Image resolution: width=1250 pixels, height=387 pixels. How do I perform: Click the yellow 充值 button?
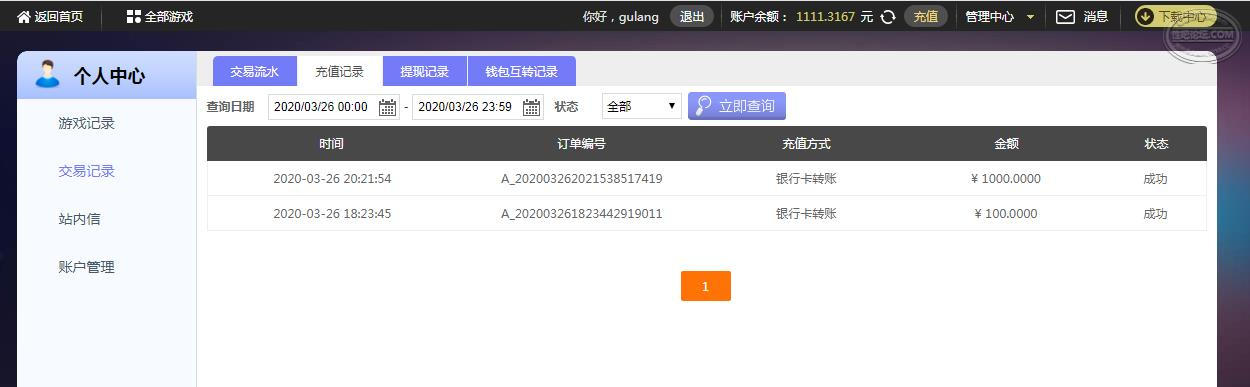[x=926, y=17]
